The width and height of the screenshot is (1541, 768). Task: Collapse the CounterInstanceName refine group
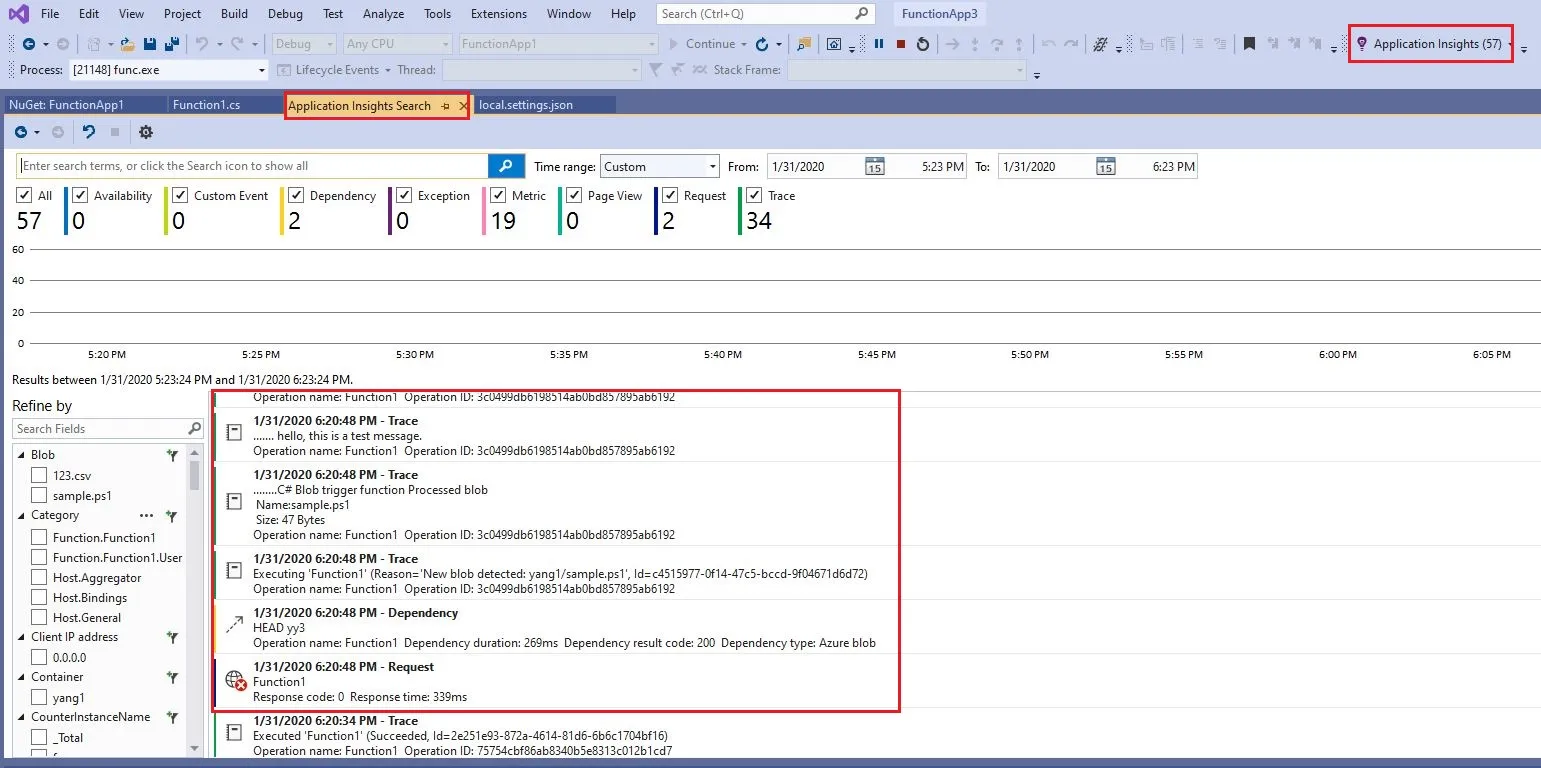[x=22, y=717]
